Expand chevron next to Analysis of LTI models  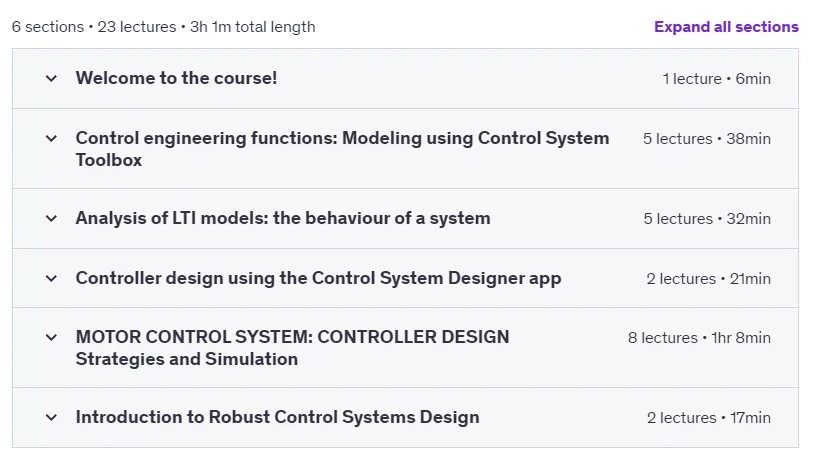tap(51, 218)
